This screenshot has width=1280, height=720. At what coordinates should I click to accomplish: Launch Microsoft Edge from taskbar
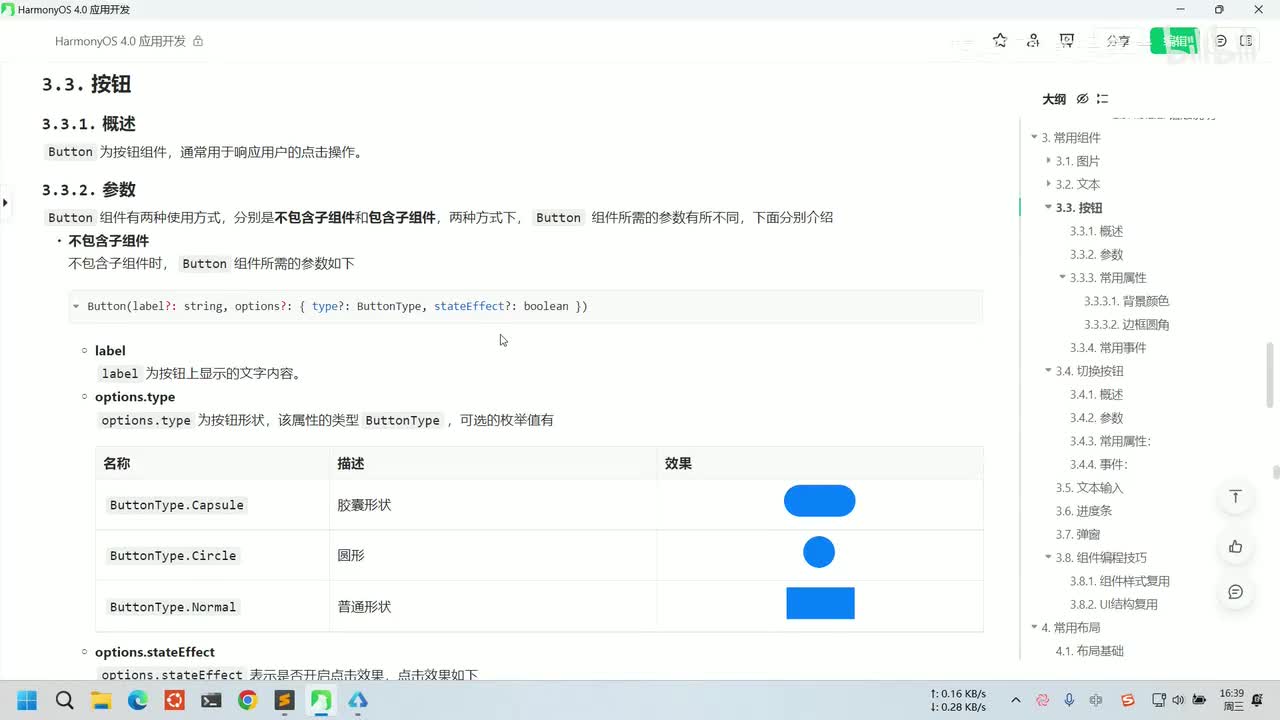click(138, 700)
